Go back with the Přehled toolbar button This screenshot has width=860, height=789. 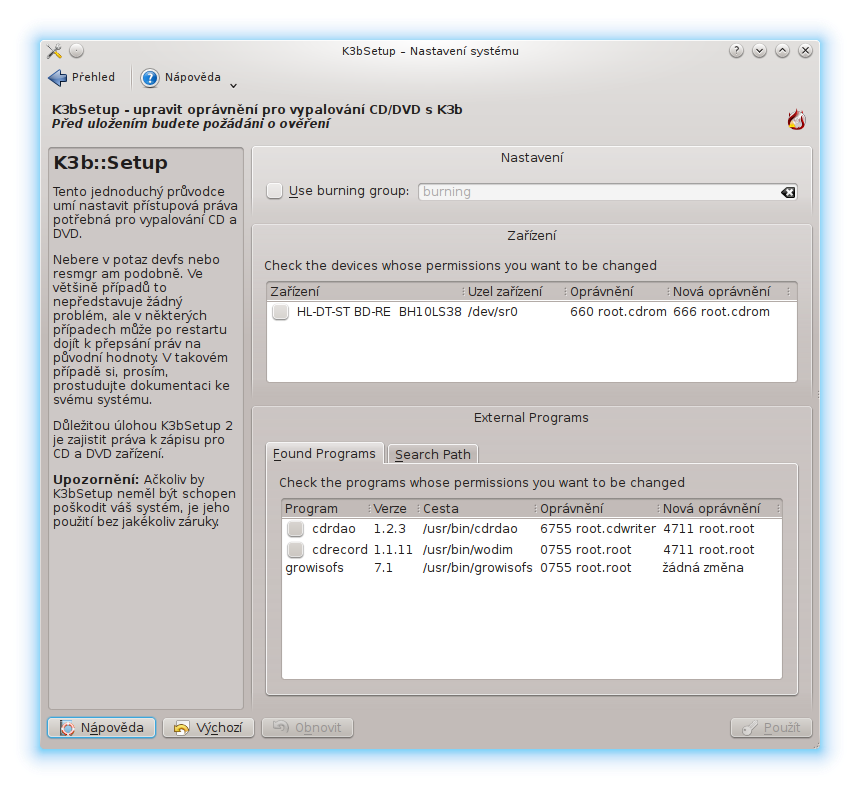tap(82, 77)
